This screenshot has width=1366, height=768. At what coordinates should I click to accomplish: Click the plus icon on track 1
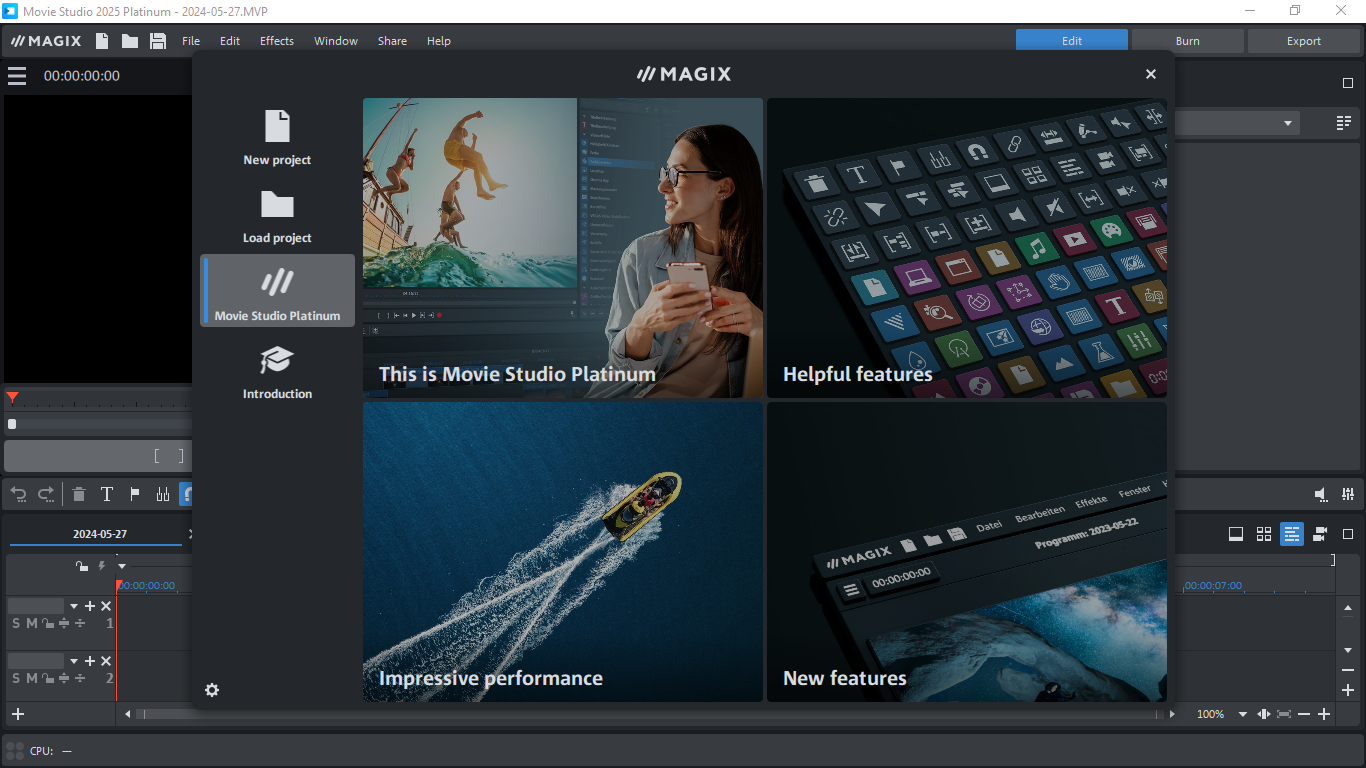pos(90,606)
